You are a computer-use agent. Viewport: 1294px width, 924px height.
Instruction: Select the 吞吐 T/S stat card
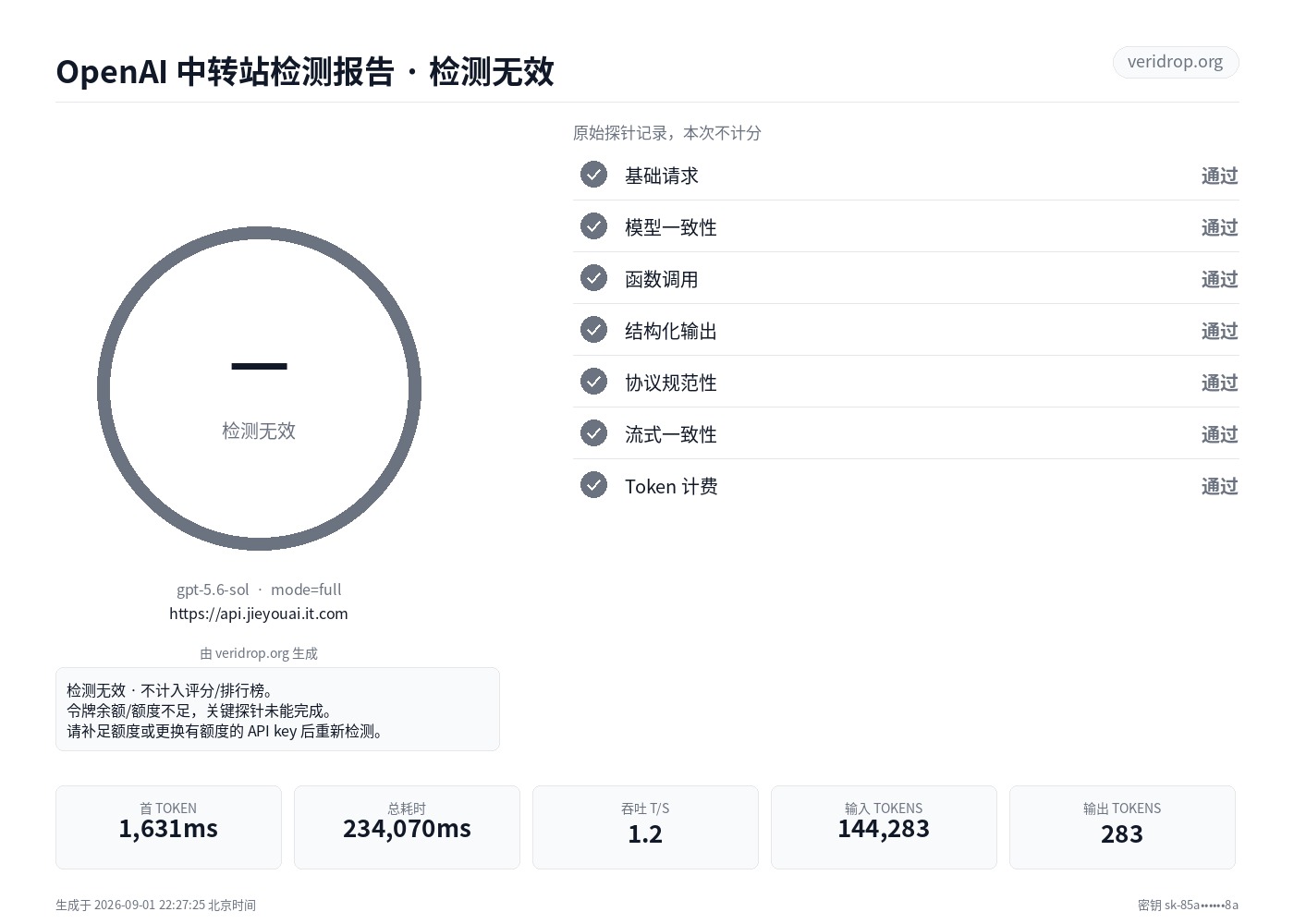[645, 827]
